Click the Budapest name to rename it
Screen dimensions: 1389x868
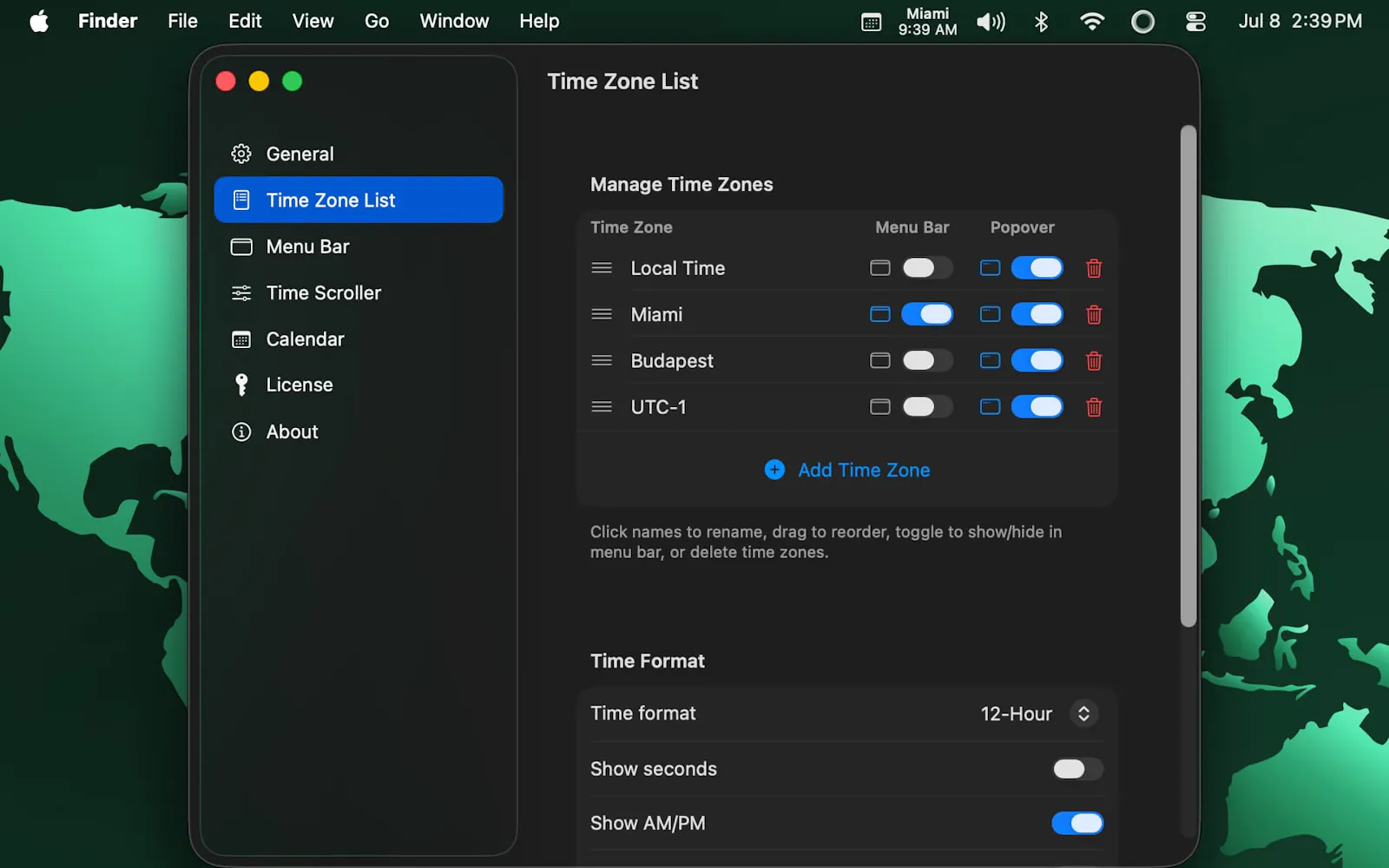pyautogui.click(x=672, y=360)
